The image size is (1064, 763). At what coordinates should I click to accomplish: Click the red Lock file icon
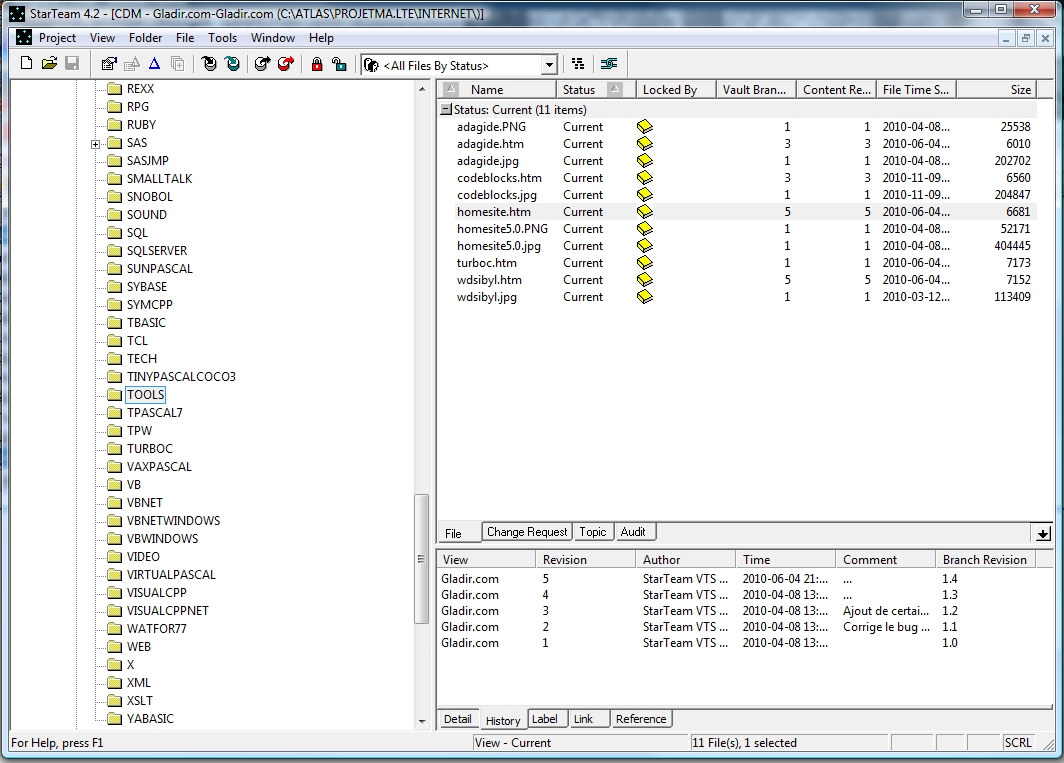coord(317,64)
